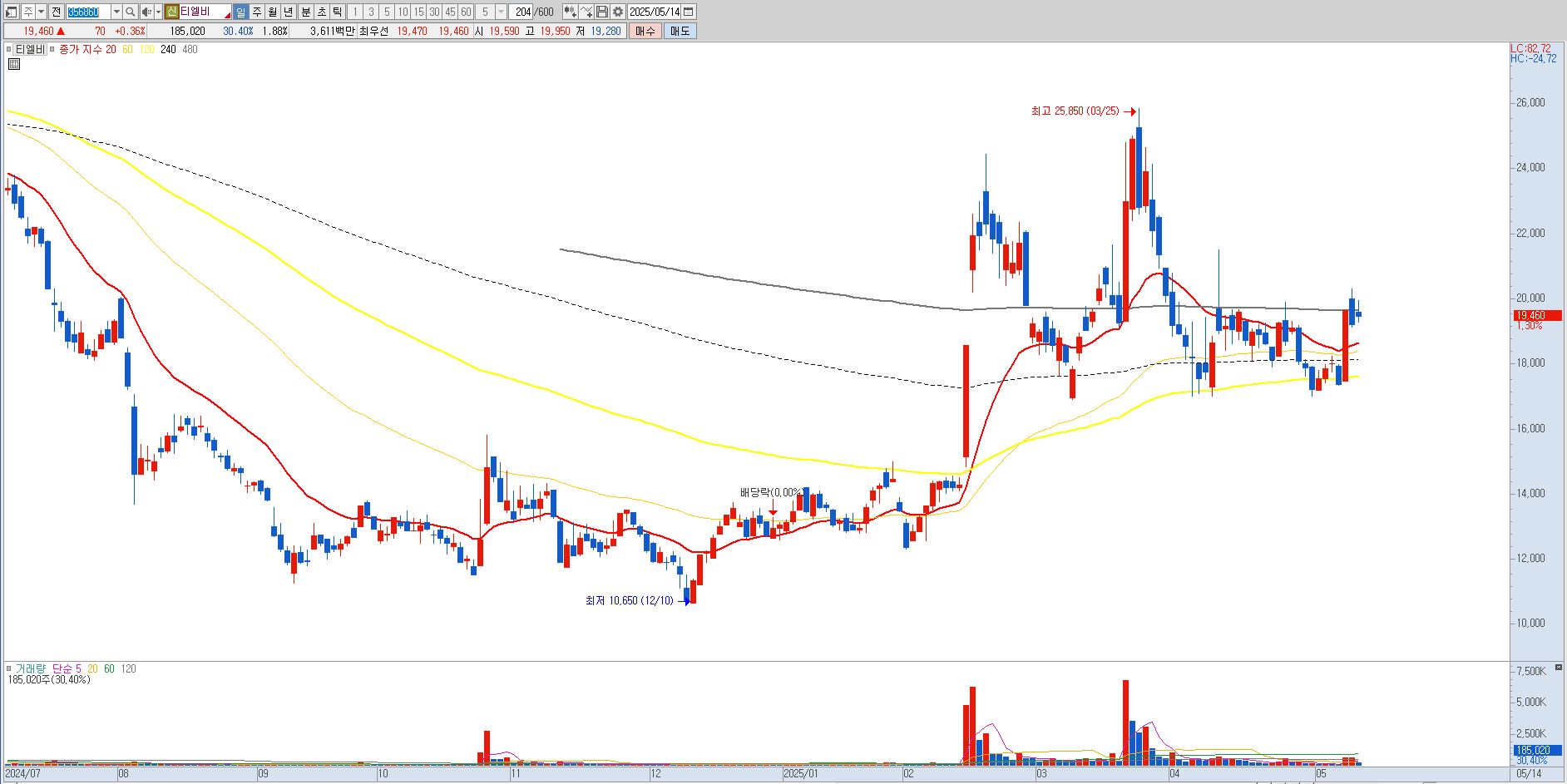Click the stock search magnifier icon

pos(131,12)
